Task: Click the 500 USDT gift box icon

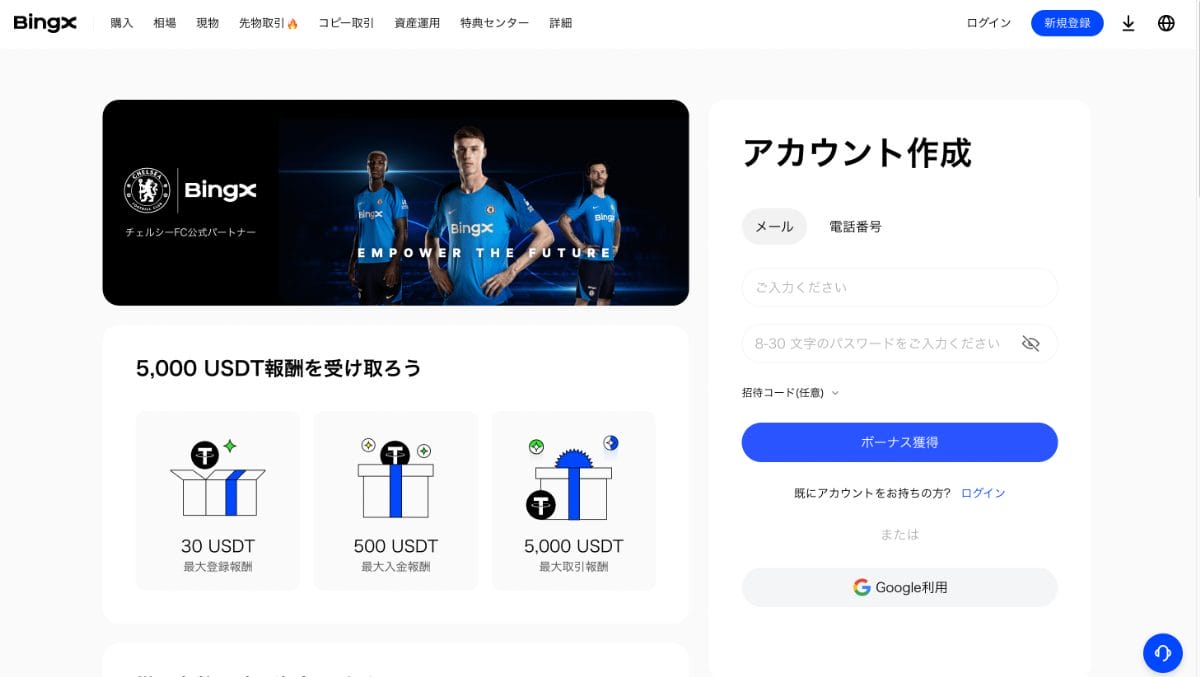Action: point(396,478)
